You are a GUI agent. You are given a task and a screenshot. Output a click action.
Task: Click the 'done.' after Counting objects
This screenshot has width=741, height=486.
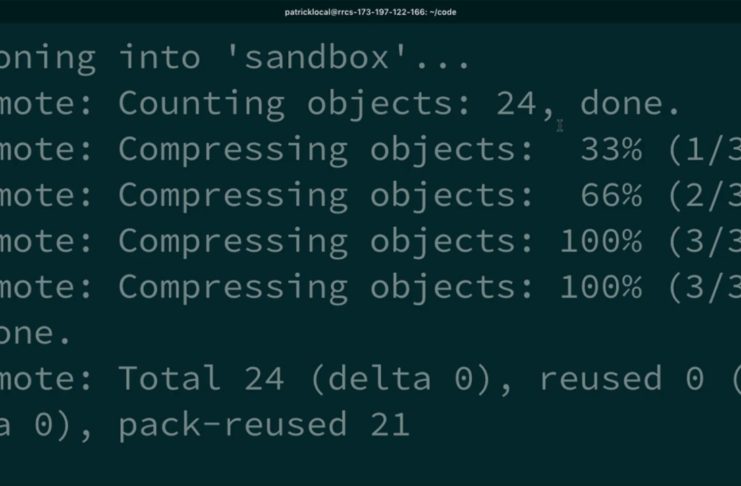point(630,103)
